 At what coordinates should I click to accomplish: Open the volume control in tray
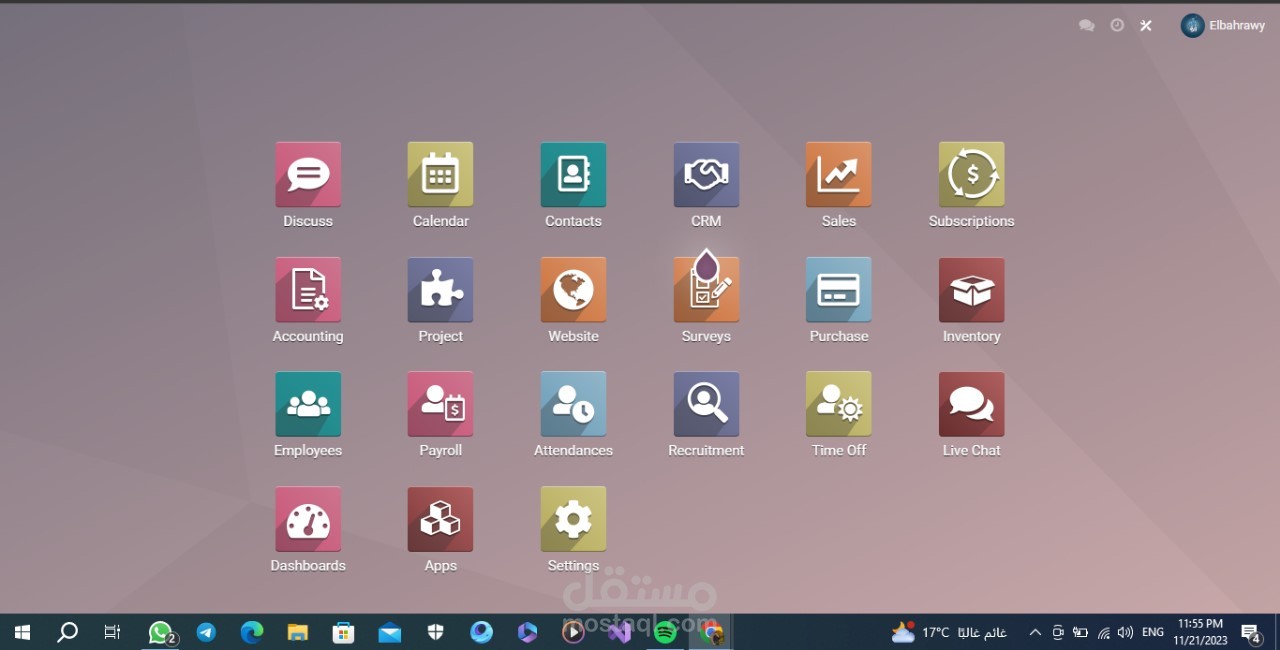(1126, 632)
